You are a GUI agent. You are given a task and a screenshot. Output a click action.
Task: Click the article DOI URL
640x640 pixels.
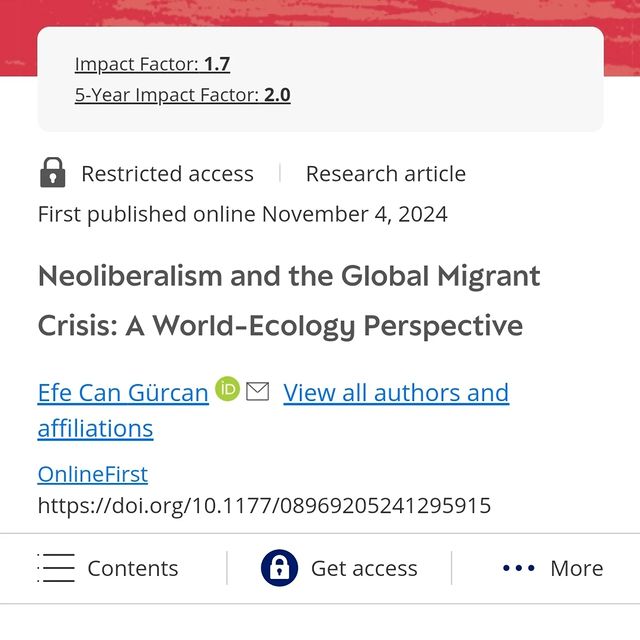click(x=264, y=505)
